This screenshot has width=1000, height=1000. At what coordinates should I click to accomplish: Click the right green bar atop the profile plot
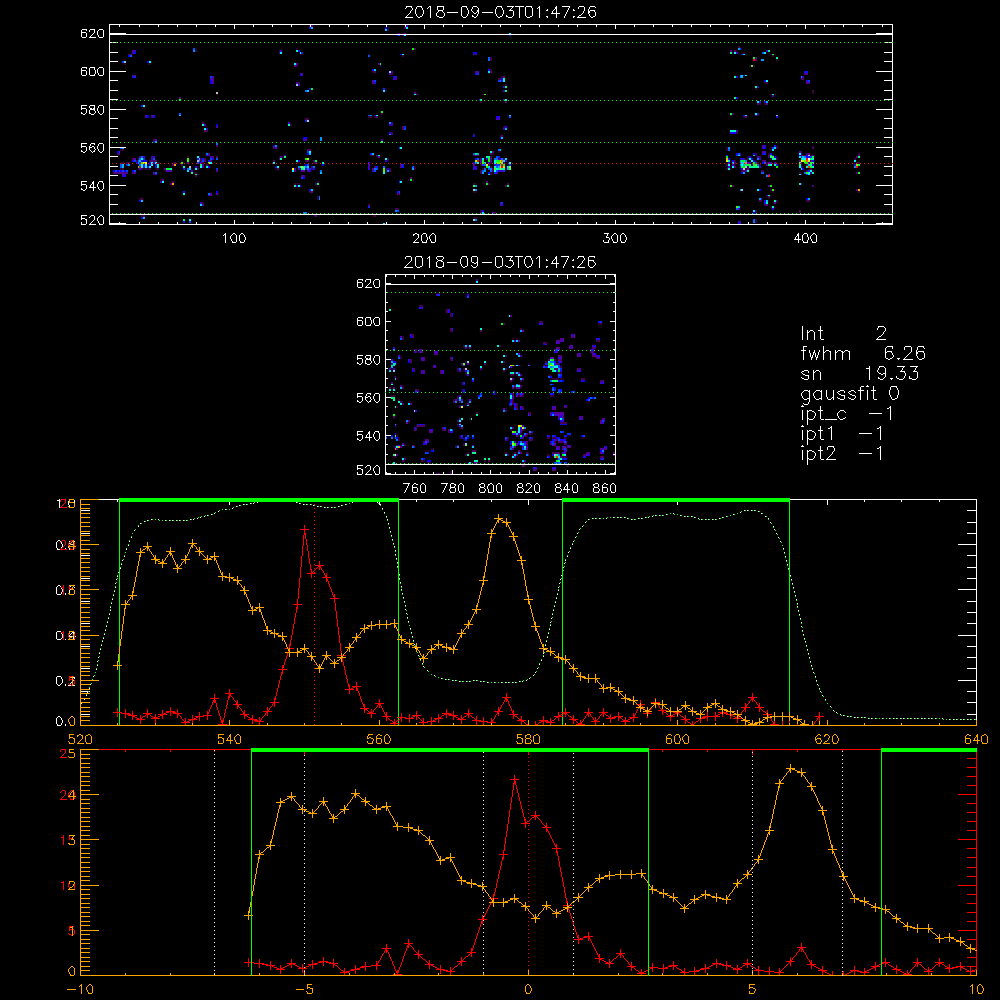point(676,500)
